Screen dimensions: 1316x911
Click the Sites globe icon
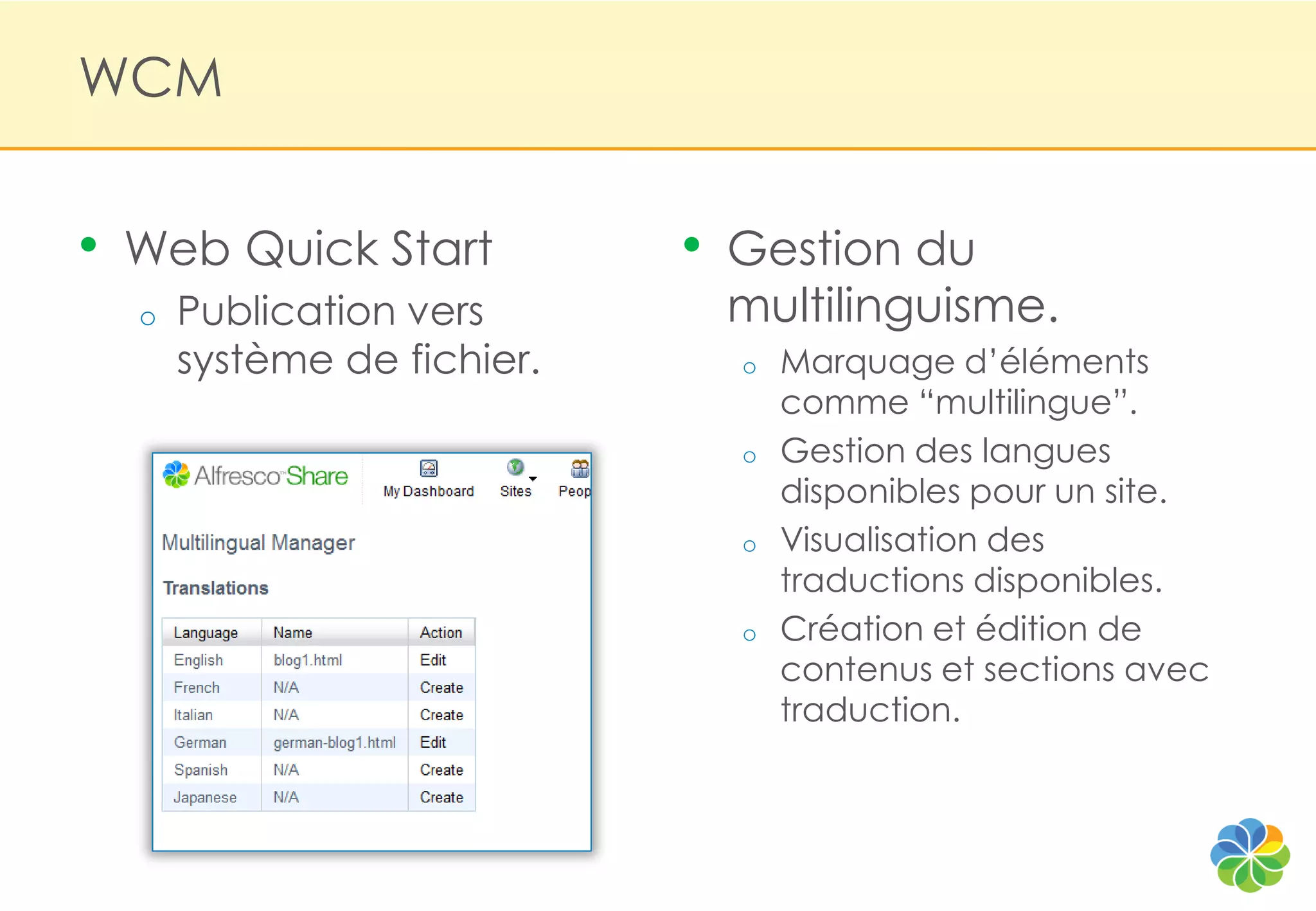click(x=515, y=467)
